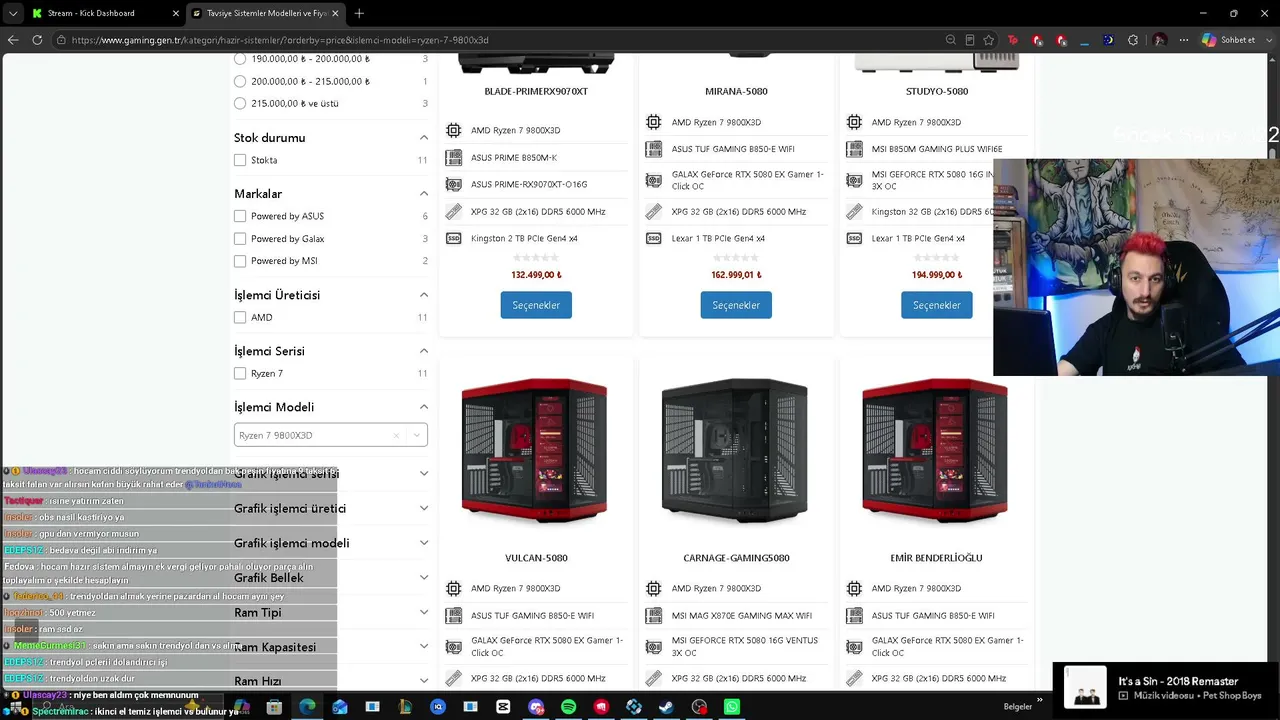Screen dimensions: 1280x720
Task: Reload the page with the refresh icon
Action: (x=37, y=40)
